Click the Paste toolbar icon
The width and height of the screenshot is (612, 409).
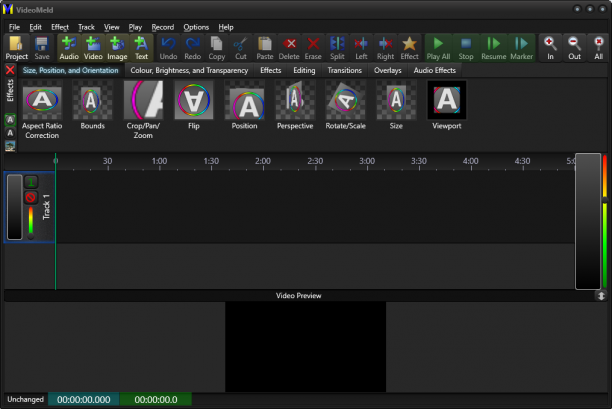265,48
